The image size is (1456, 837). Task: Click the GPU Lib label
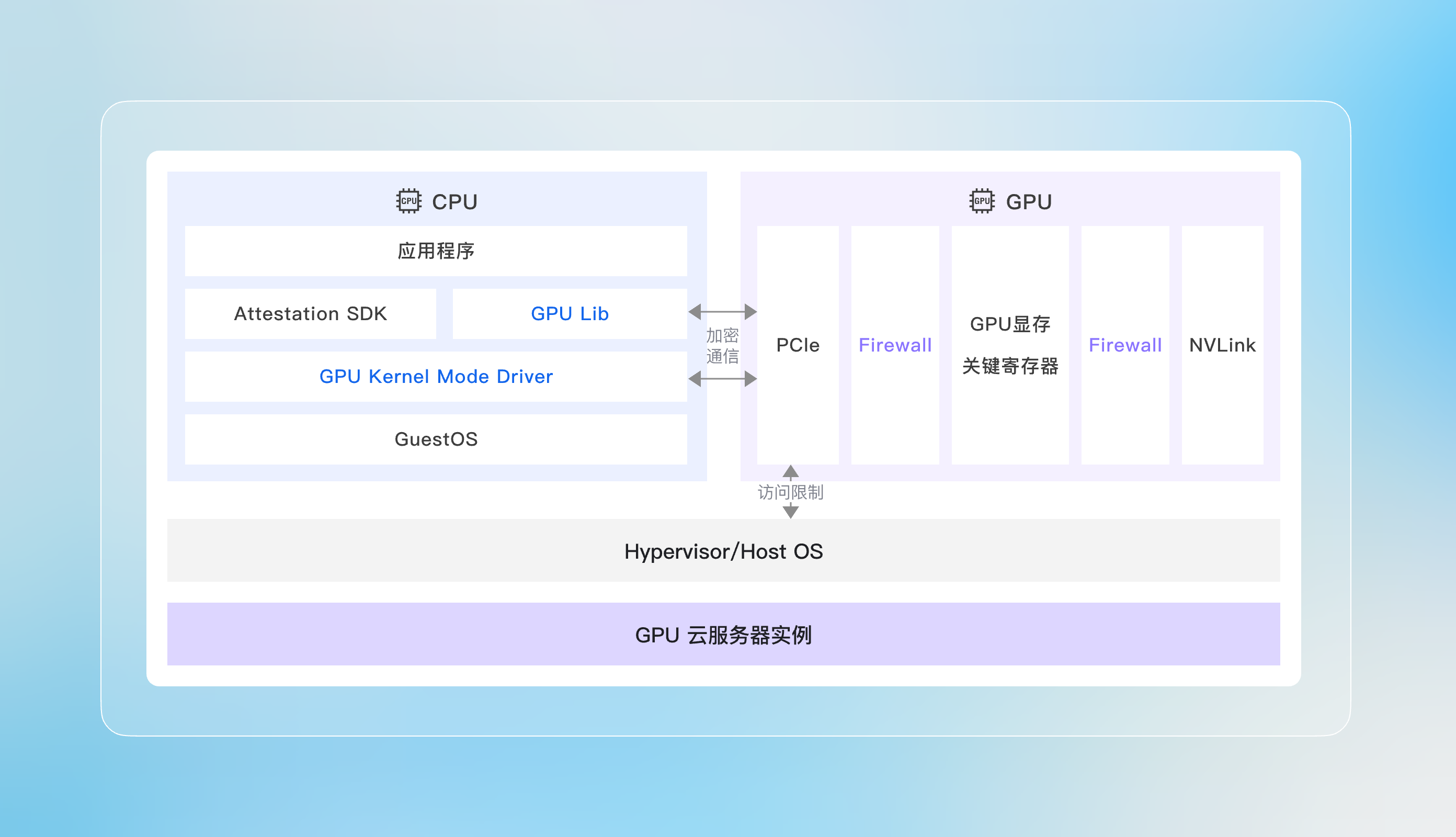[x=570, y=314]
